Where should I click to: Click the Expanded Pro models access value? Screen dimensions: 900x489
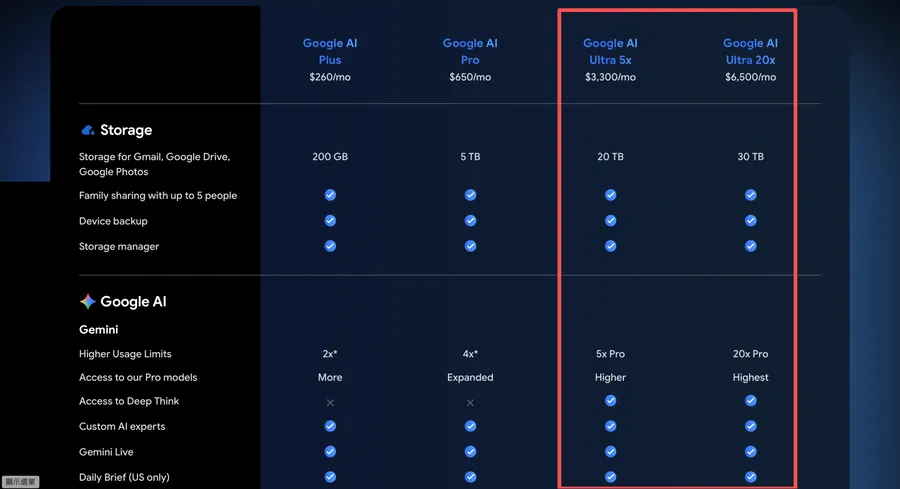[x=470, y=377]
